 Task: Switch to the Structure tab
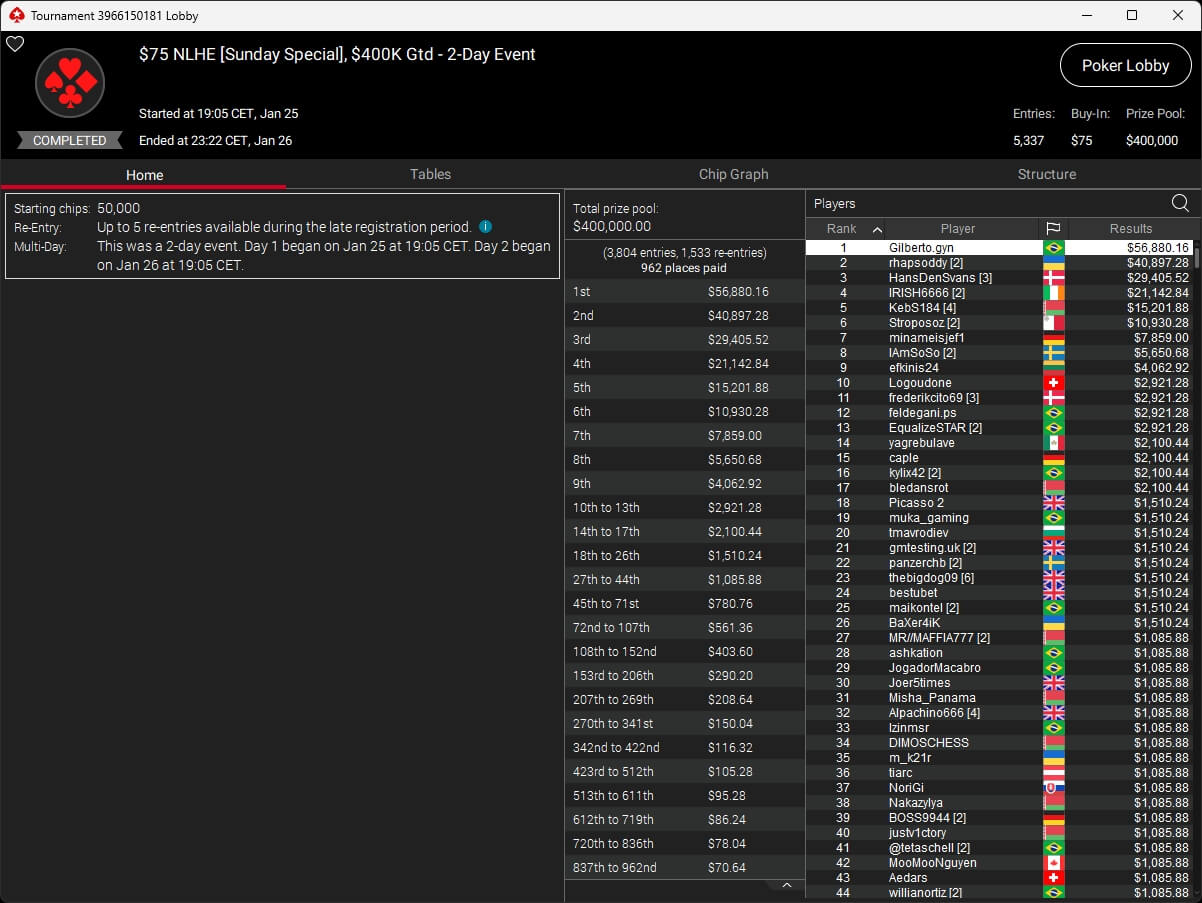click(1046, 174)
